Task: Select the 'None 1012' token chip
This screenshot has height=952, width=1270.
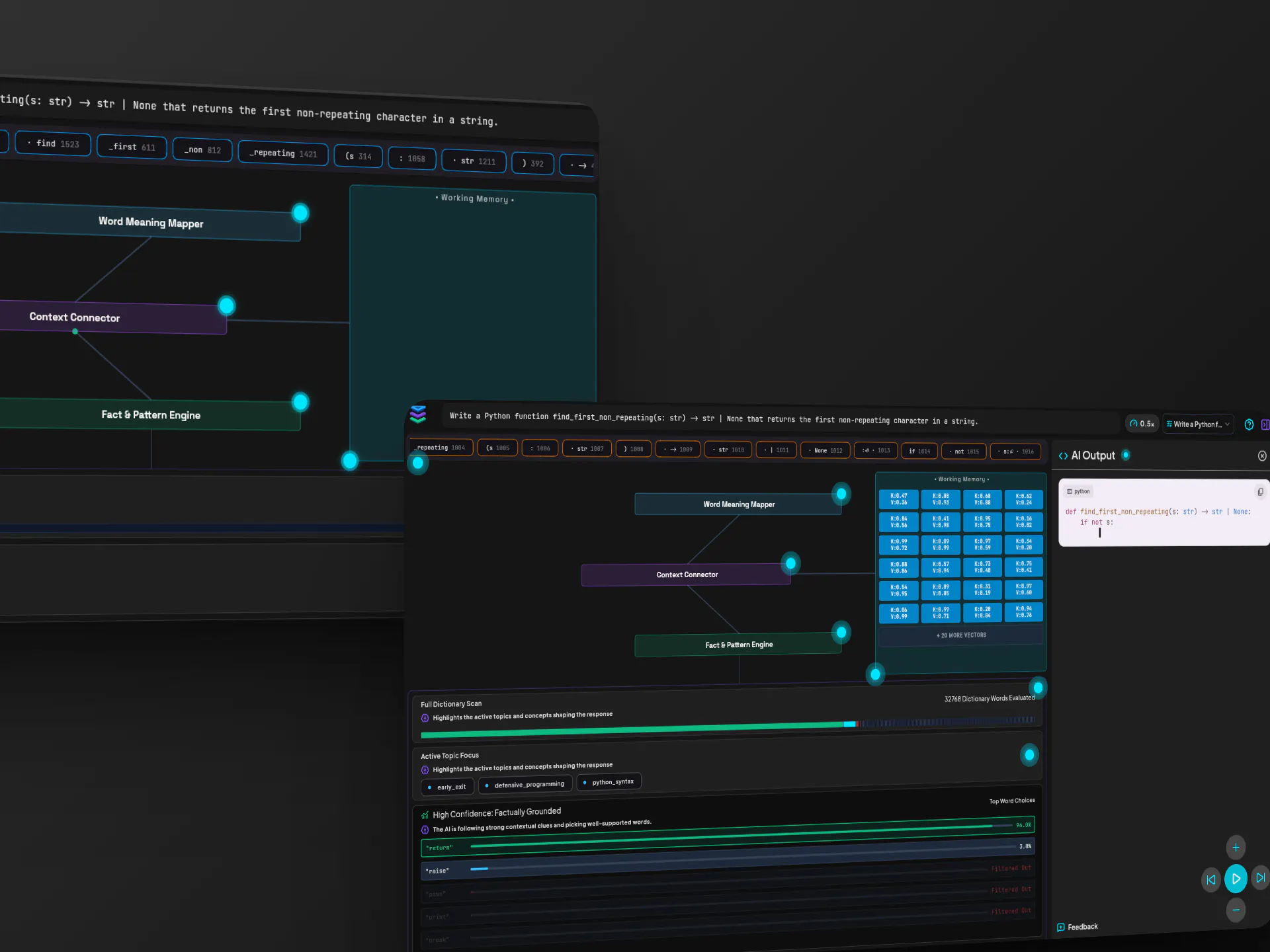Action: click(x=825, y=451)
